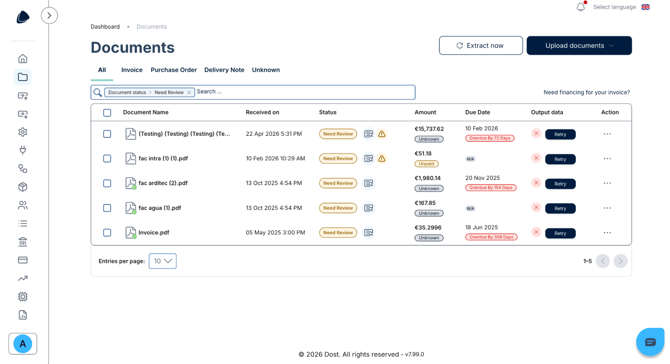Viewport: 670px width, 364px height.
Task: Switch to the Unknown tab
Action: 266,70
